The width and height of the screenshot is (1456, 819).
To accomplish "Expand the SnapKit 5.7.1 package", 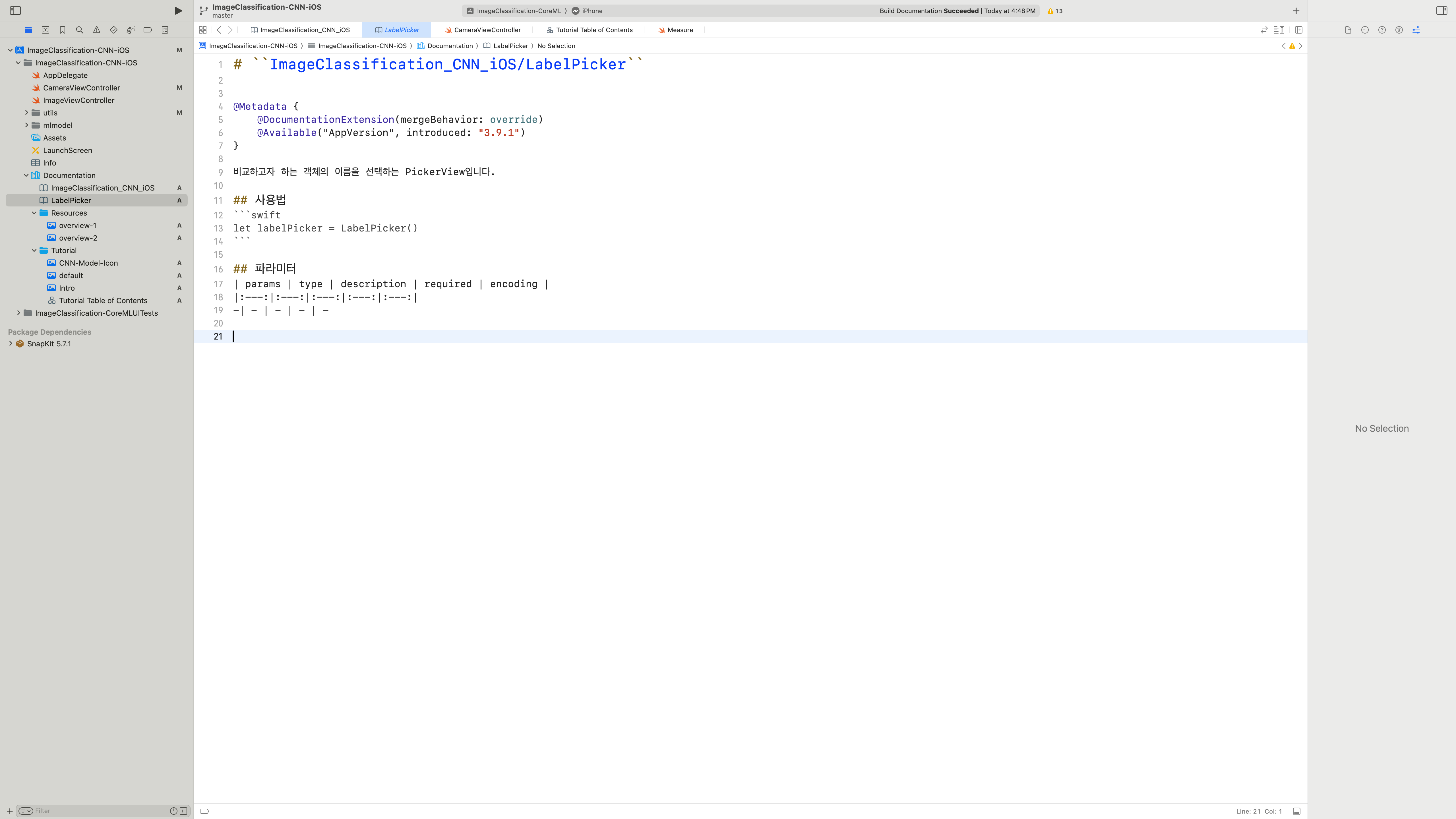I will (10, 344).
